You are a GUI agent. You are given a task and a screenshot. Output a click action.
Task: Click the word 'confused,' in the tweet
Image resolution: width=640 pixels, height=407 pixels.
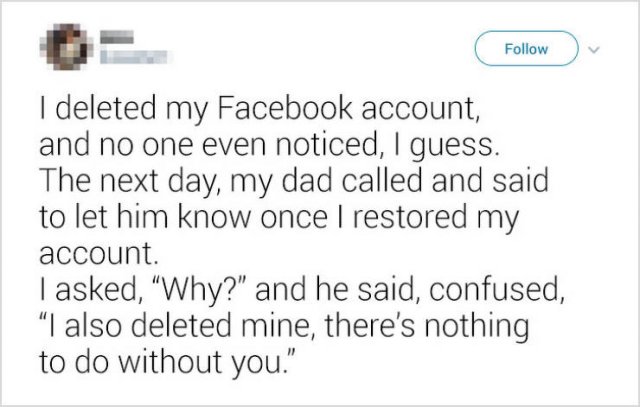pos(497,289)
